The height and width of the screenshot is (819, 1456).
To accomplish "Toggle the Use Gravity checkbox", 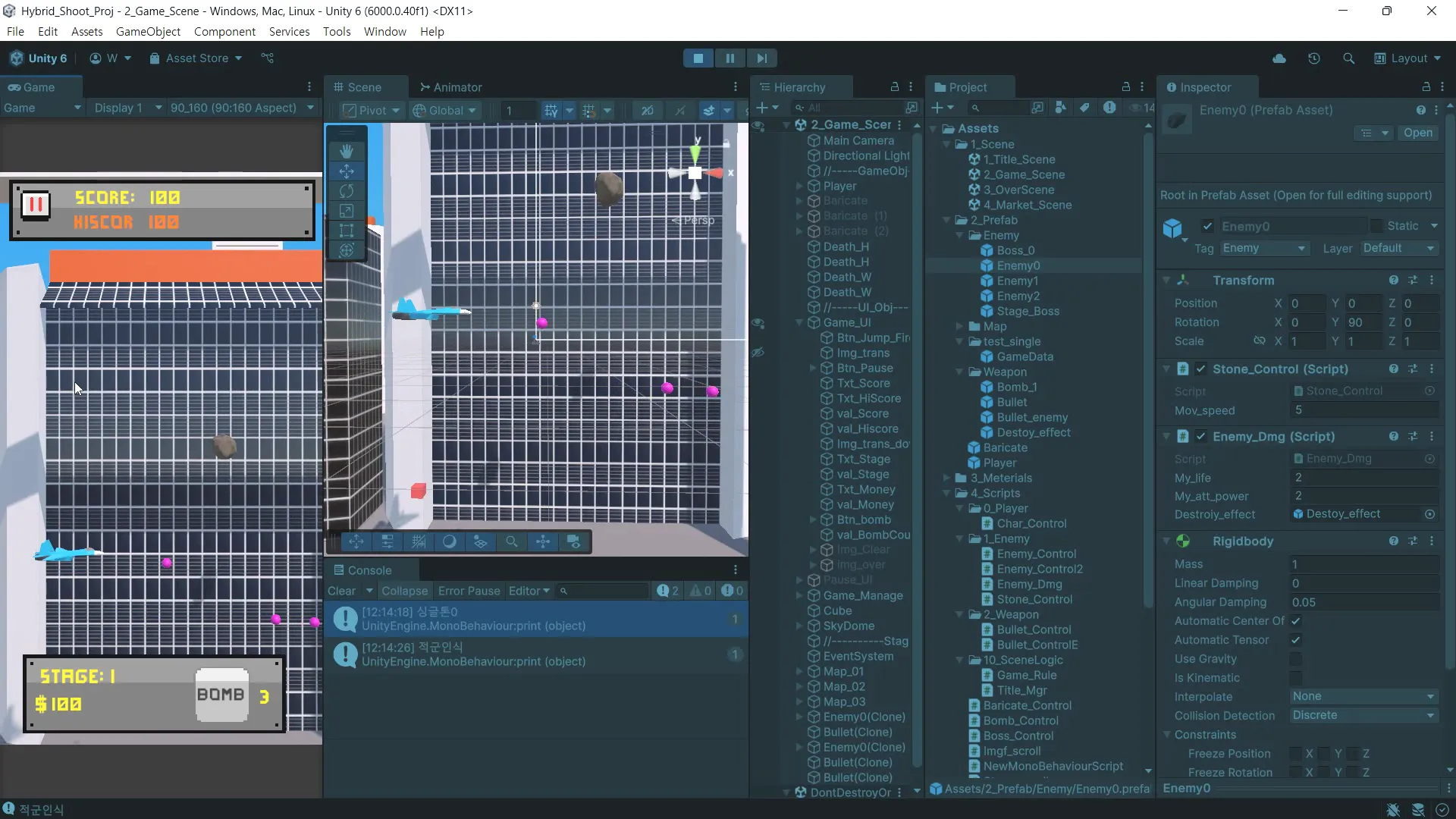I will (x=1295, y=659).
